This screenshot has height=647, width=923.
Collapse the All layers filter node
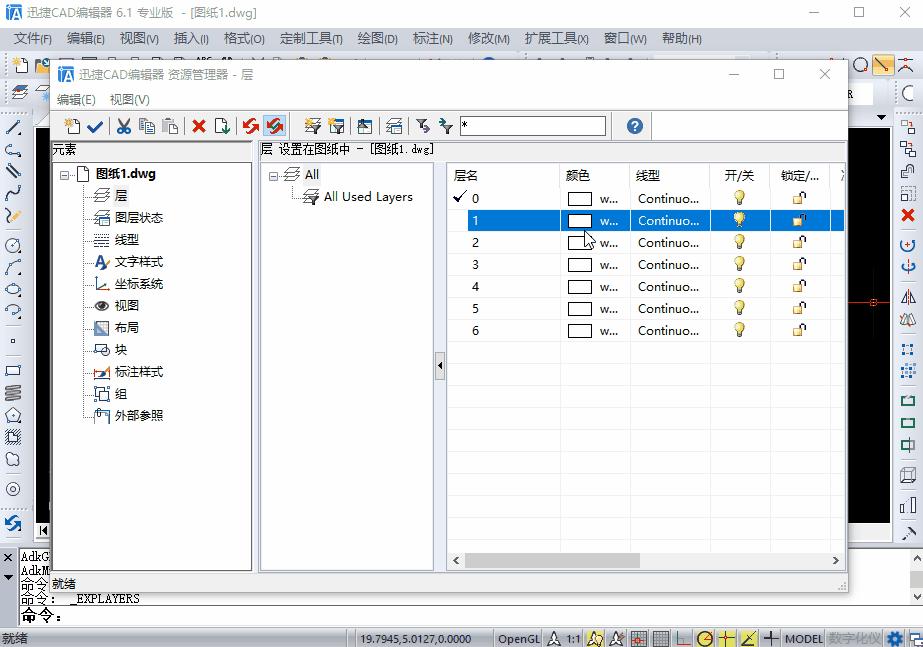pos(274,176)
